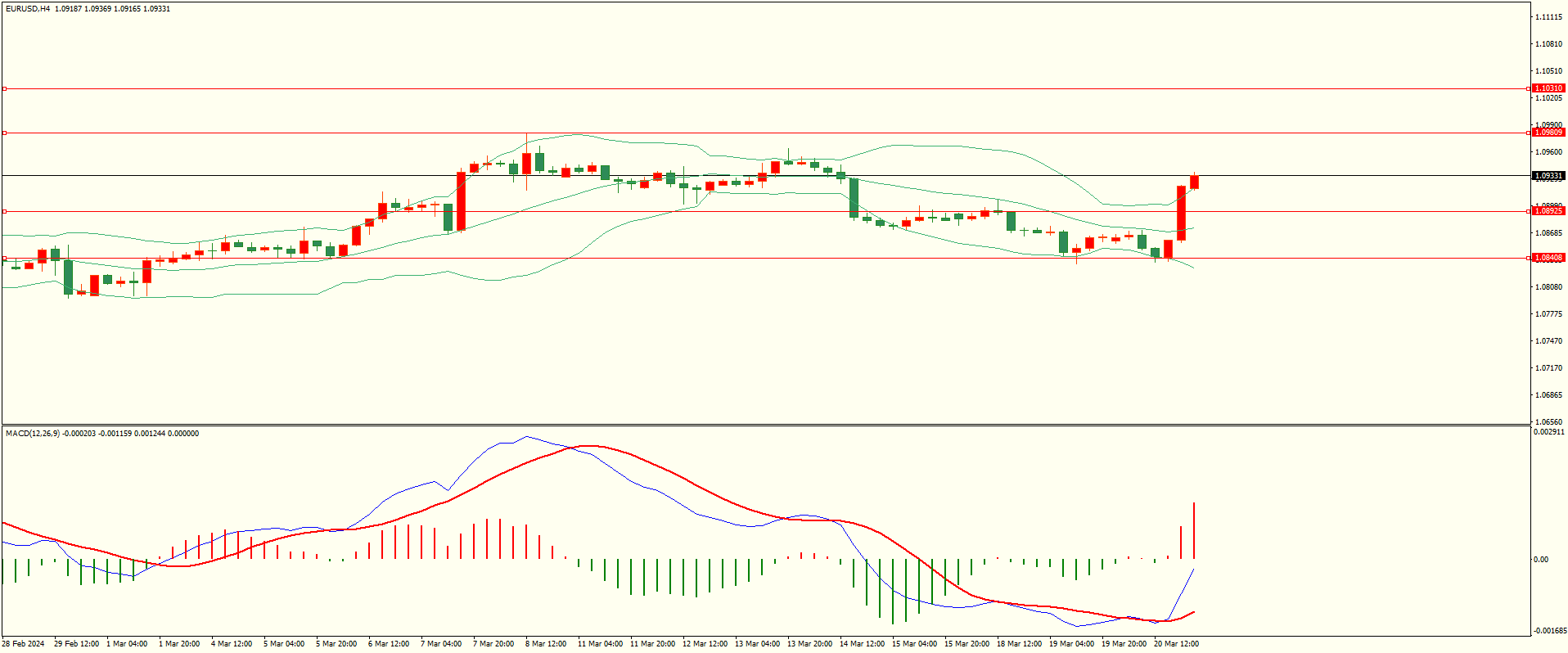Click the -0.001685 MACD scale value

tap(1549, 631)
